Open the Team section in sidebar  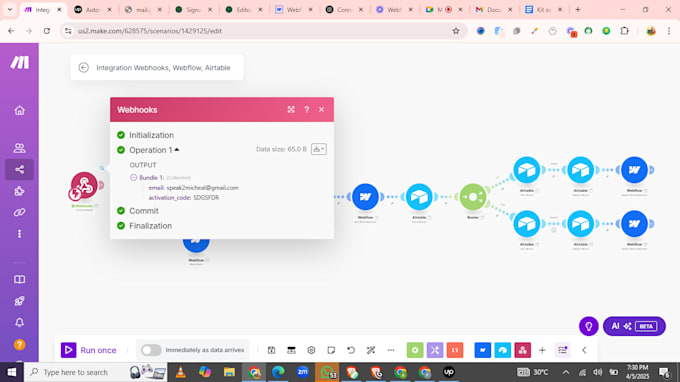(x=20, y=148)
